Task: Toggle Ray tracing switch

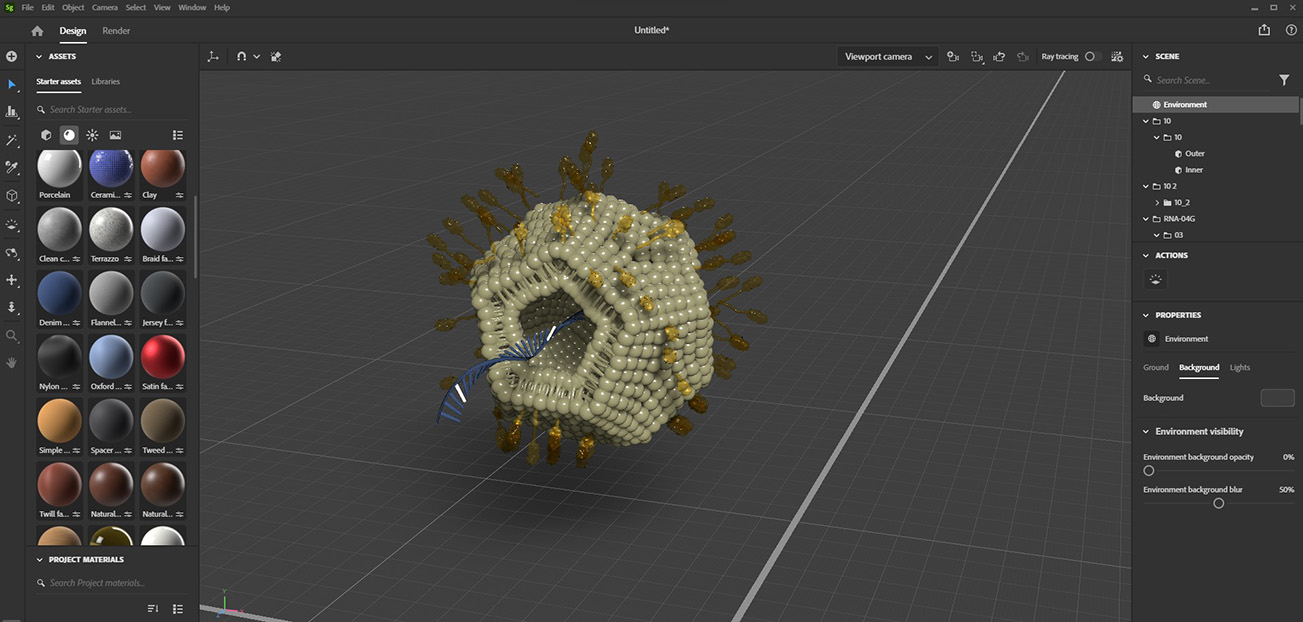Action: coord(1092,57)
